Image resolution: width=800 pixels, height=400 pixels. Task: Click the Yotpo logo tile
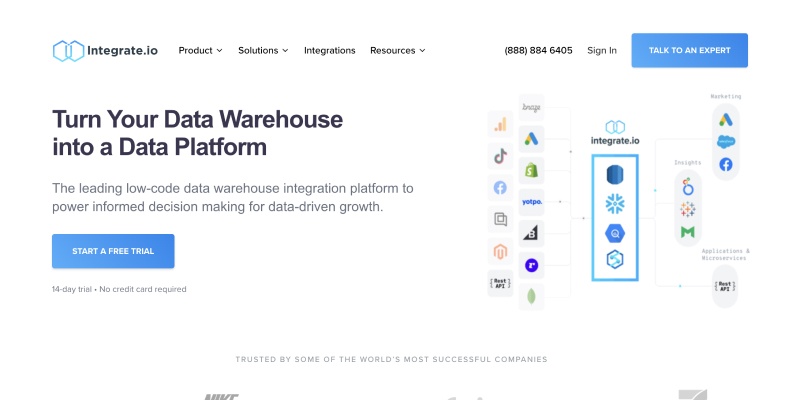click(x=531, y=202)
